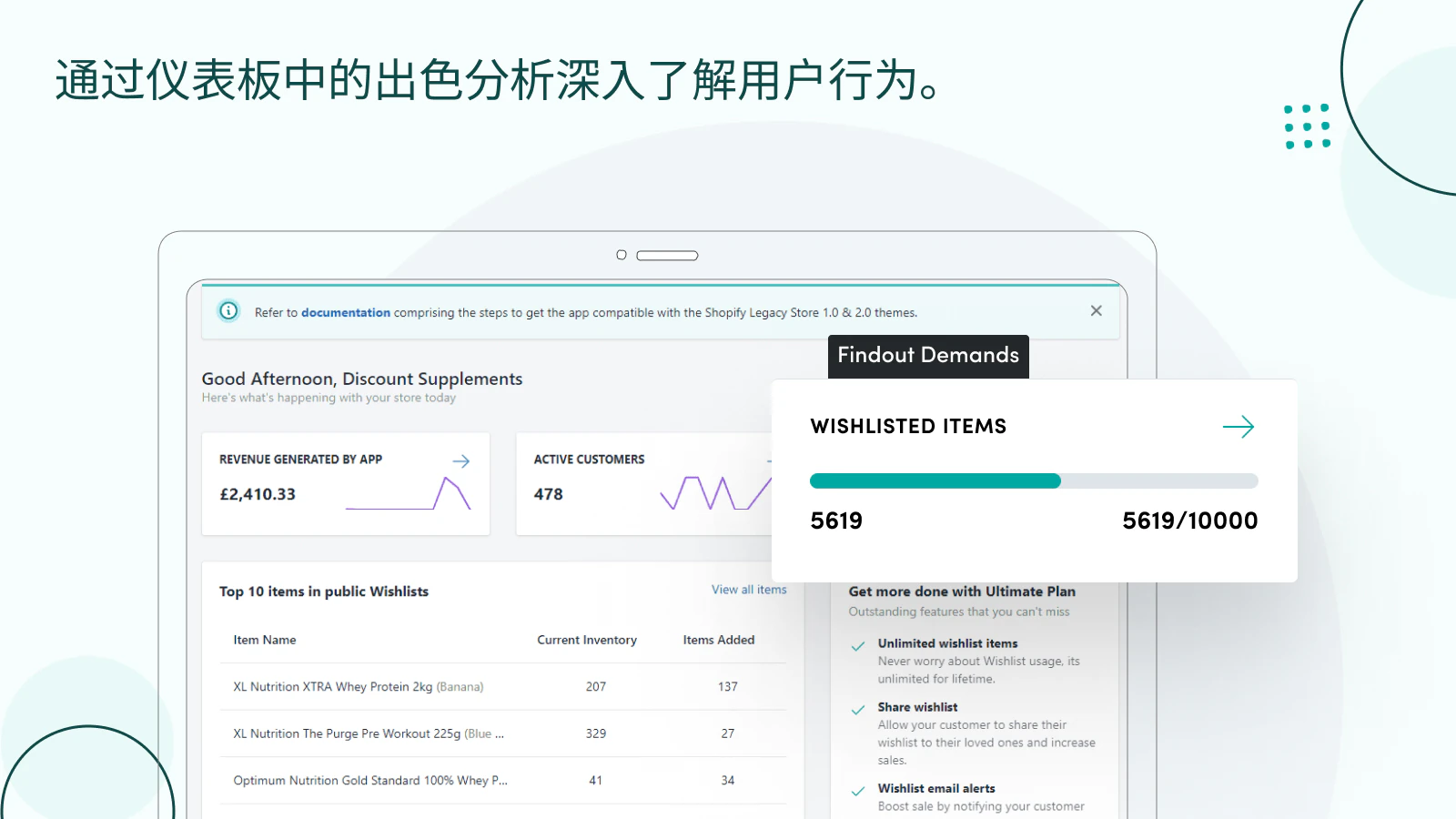Click the ACTIVE CUSTOMERS card title
1456x819 pixels.
pyautogui.click(x=589, y=460)
